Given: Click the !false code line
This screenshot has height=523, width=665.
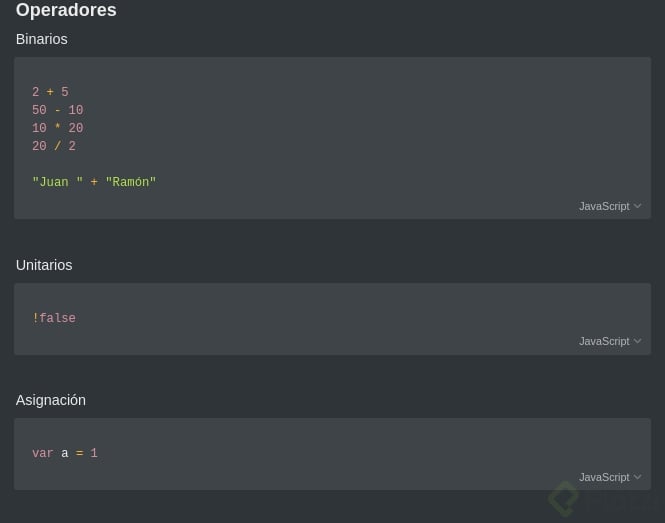Looking at the screenshot, I should [x=54, y=318].
